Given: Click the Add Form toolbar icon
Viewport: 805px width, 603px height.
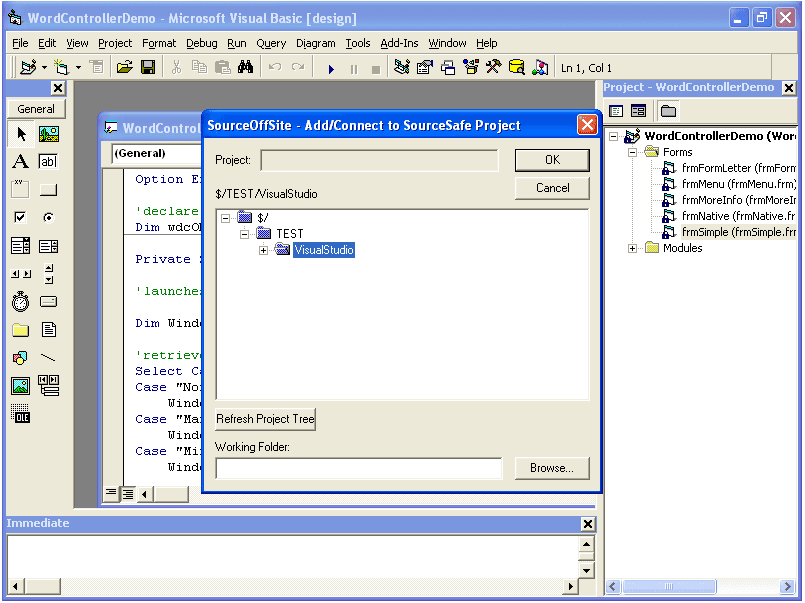Looking at the screenshot, I should [x=62, y=67].
